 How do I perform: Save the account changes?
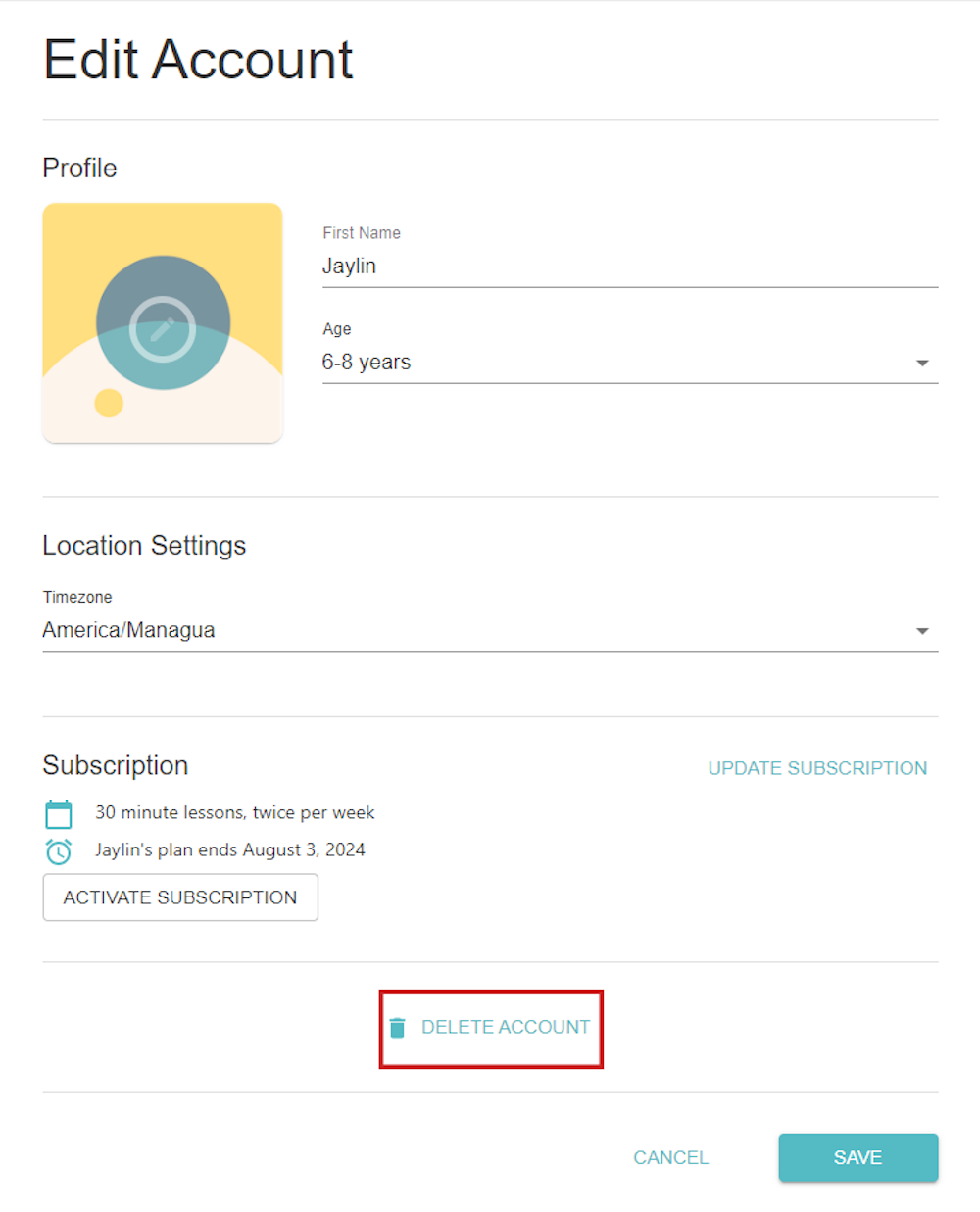tap(857, 1157)
